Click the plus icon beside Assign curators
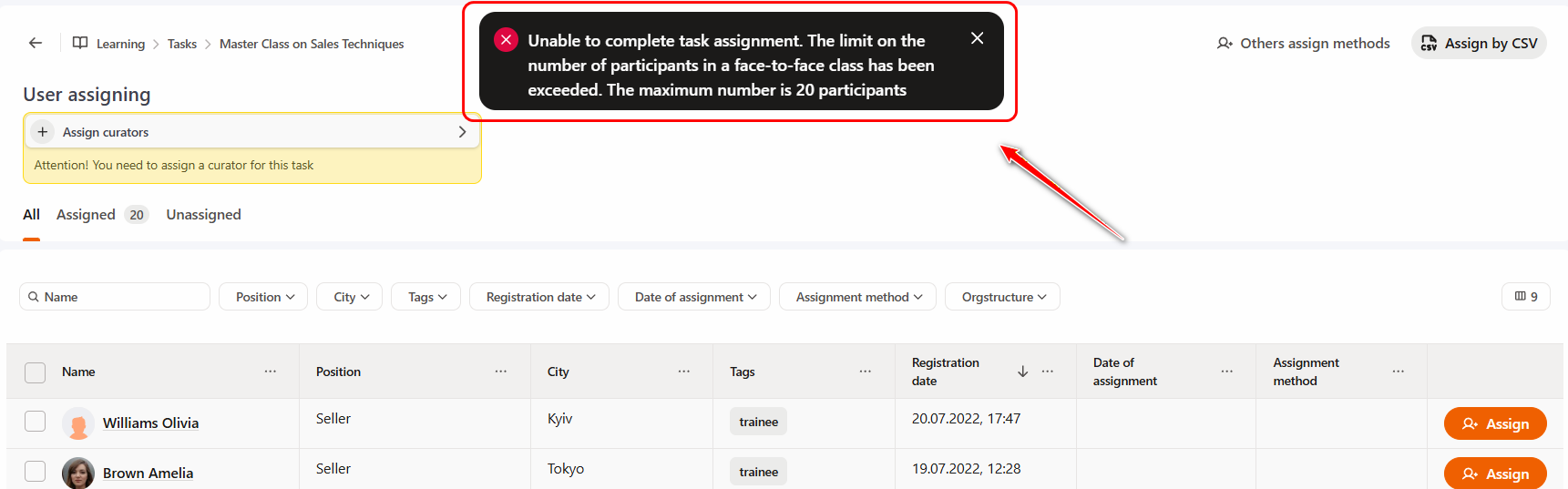Screen dimensions: 1568x489 (x=43, y=132)
